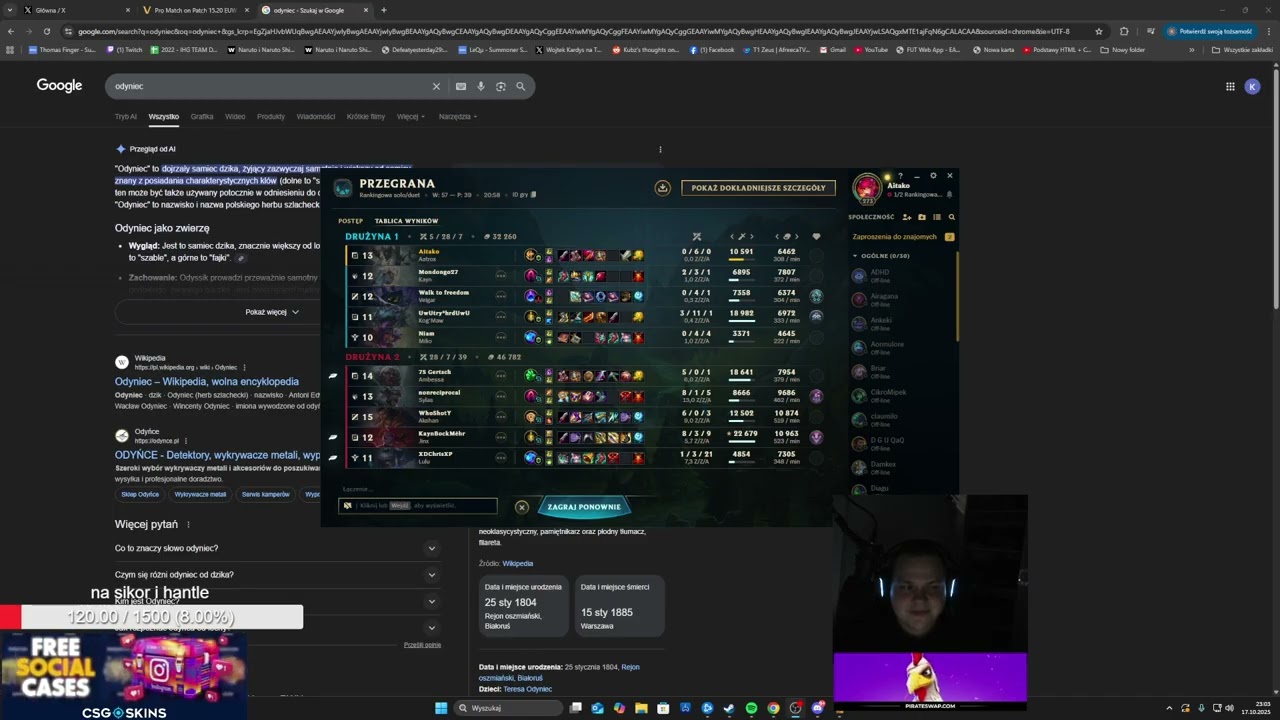This screenshot has height=720, width=1280.
Task: Open Google Lens image search
Action: click(x=501, y=87)
